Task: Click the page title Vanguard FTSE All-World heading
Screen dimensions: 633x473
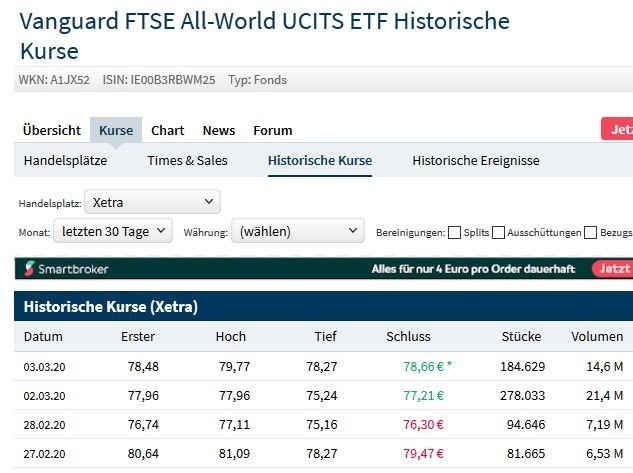Action: pyautogui.click(x=264, y=36)
